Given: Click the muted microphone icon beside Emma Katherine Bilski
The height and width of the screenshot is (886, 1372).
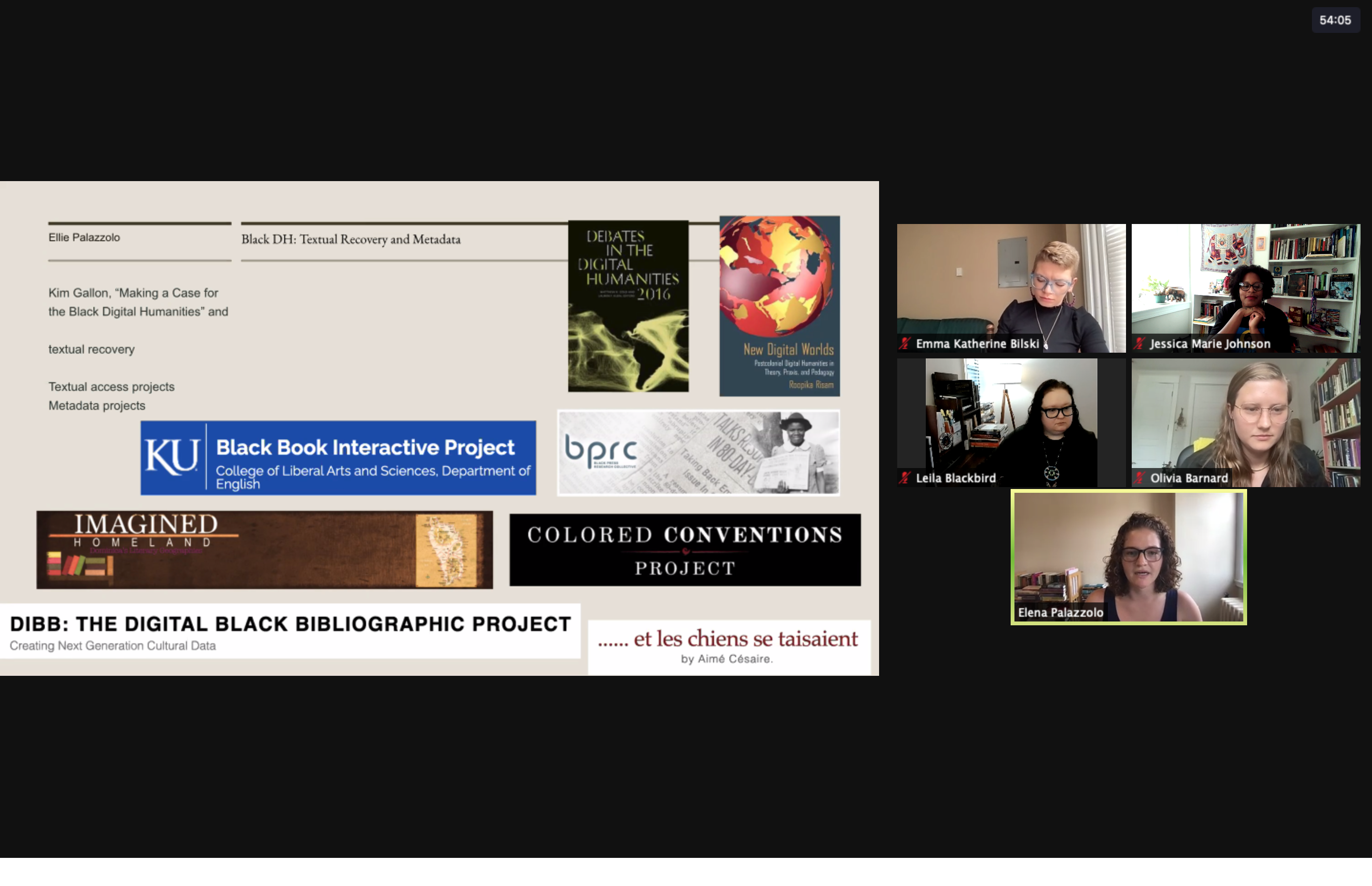Looking at the screenshot, I should point(905,344).
